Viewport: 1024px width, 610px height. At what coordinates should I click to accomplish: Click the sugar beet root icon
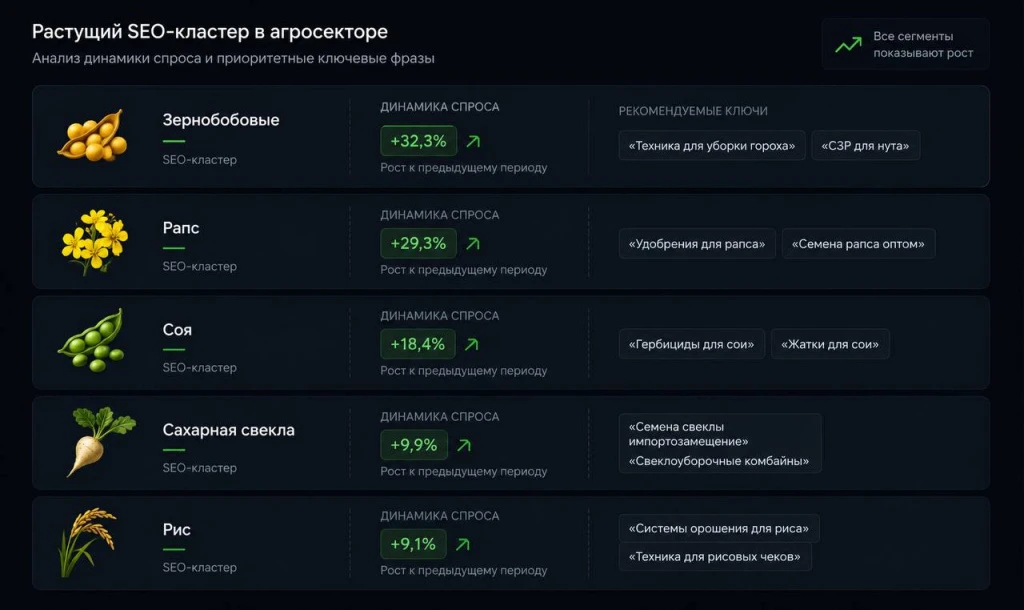pyautogui.click(x=100, y=441)
